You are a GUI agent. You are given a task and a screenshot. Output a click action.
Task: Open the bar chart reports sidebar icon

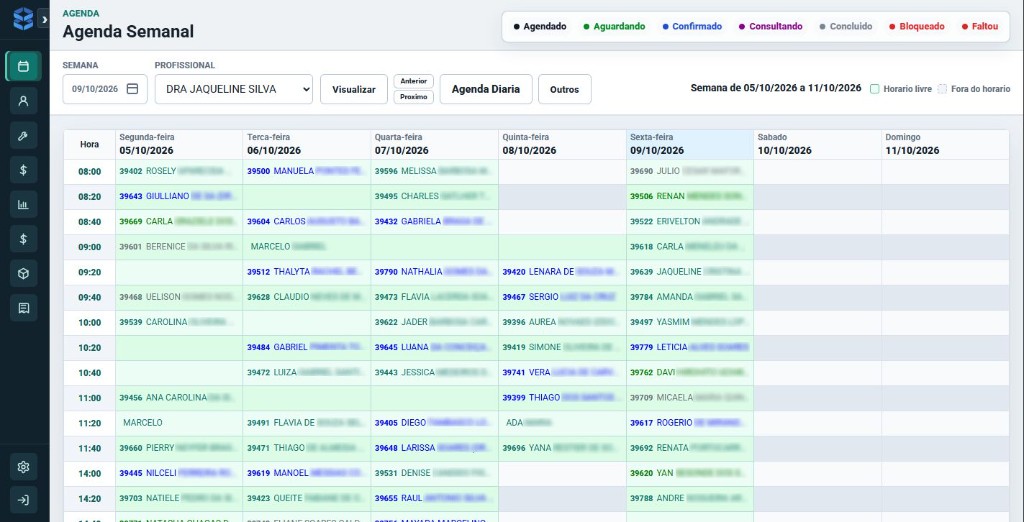[24, 204]
